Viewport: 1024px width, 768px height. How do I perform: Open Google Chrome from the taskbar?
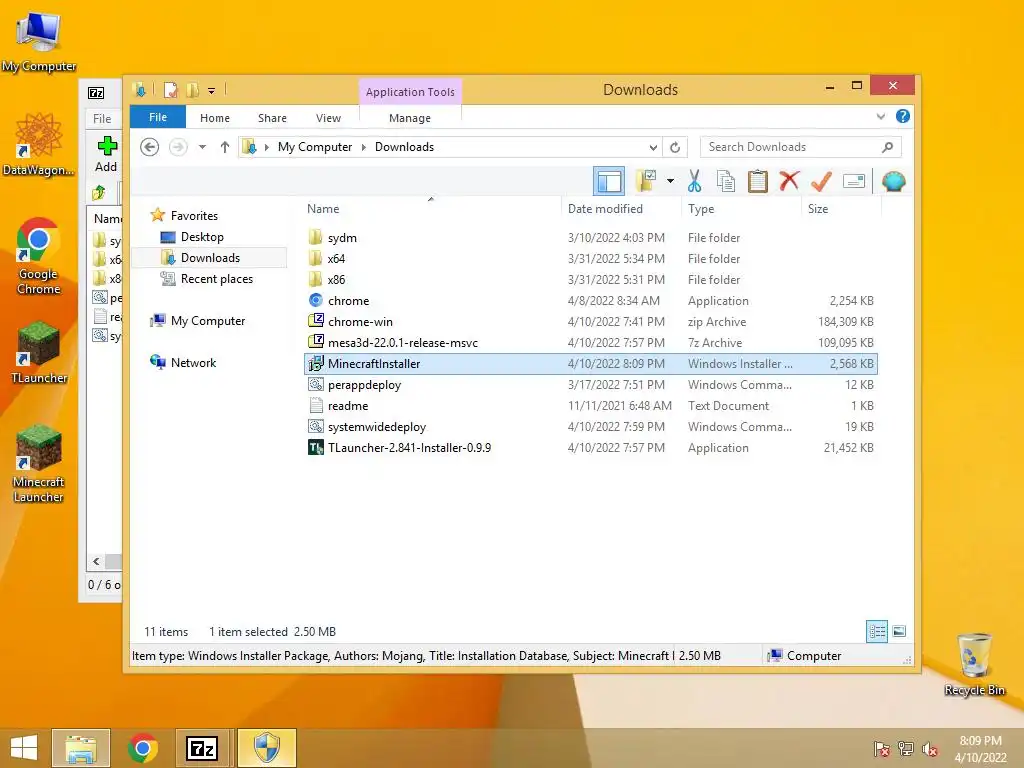pos(143,748)
